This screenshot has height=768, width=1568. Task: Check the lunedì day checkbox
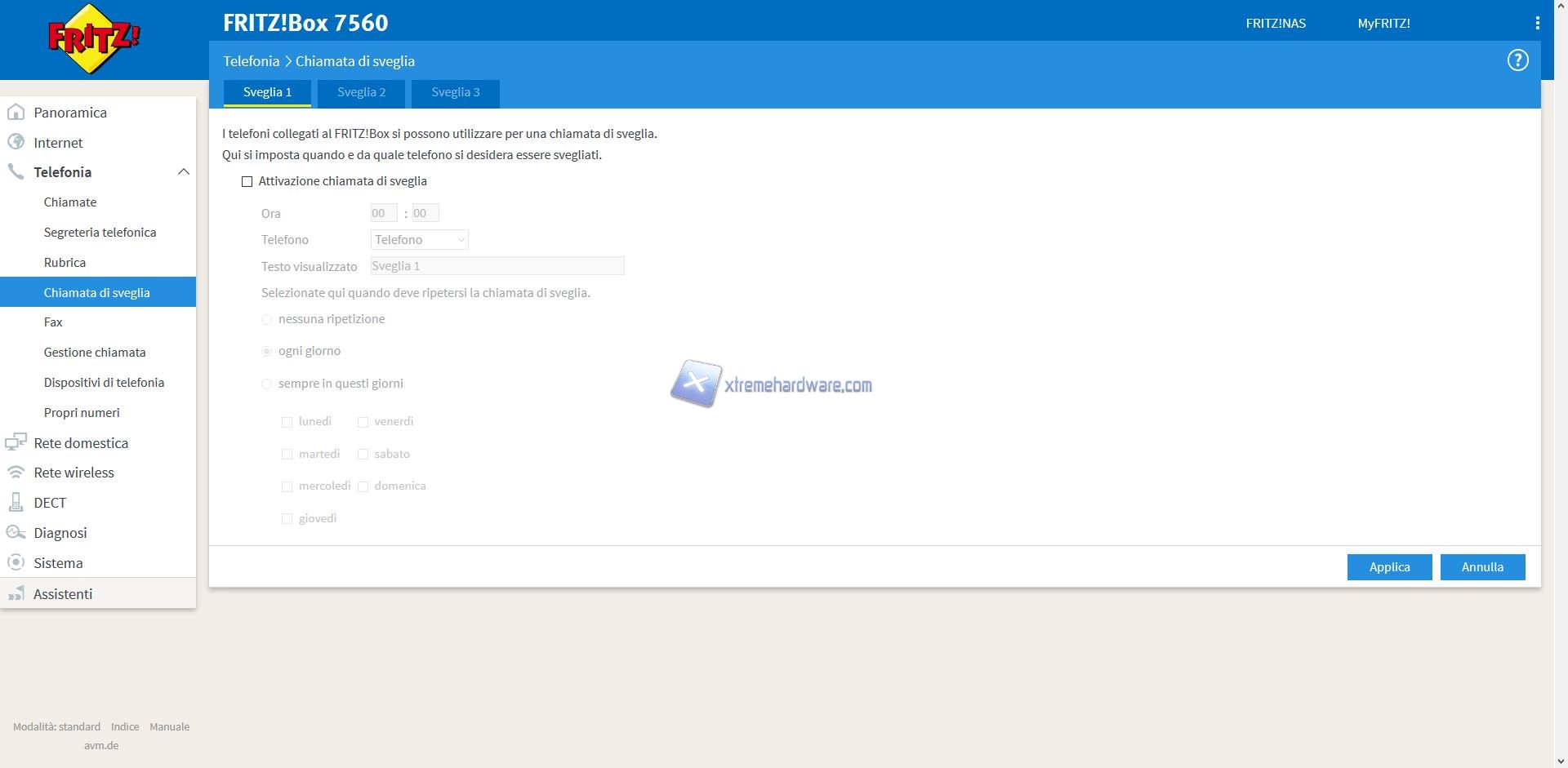tap(287, 423)
